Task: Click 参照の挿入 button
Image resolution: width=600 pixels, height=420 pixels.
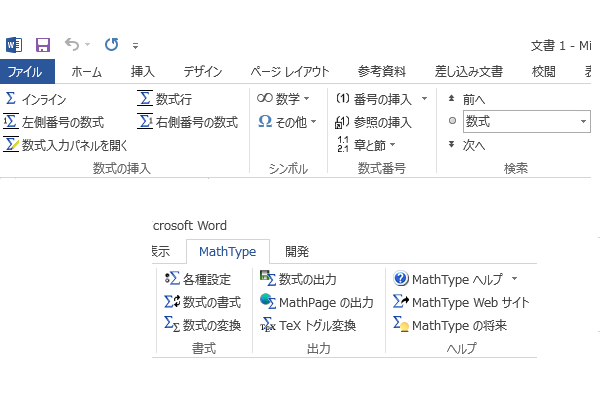Action: point(373,122)
